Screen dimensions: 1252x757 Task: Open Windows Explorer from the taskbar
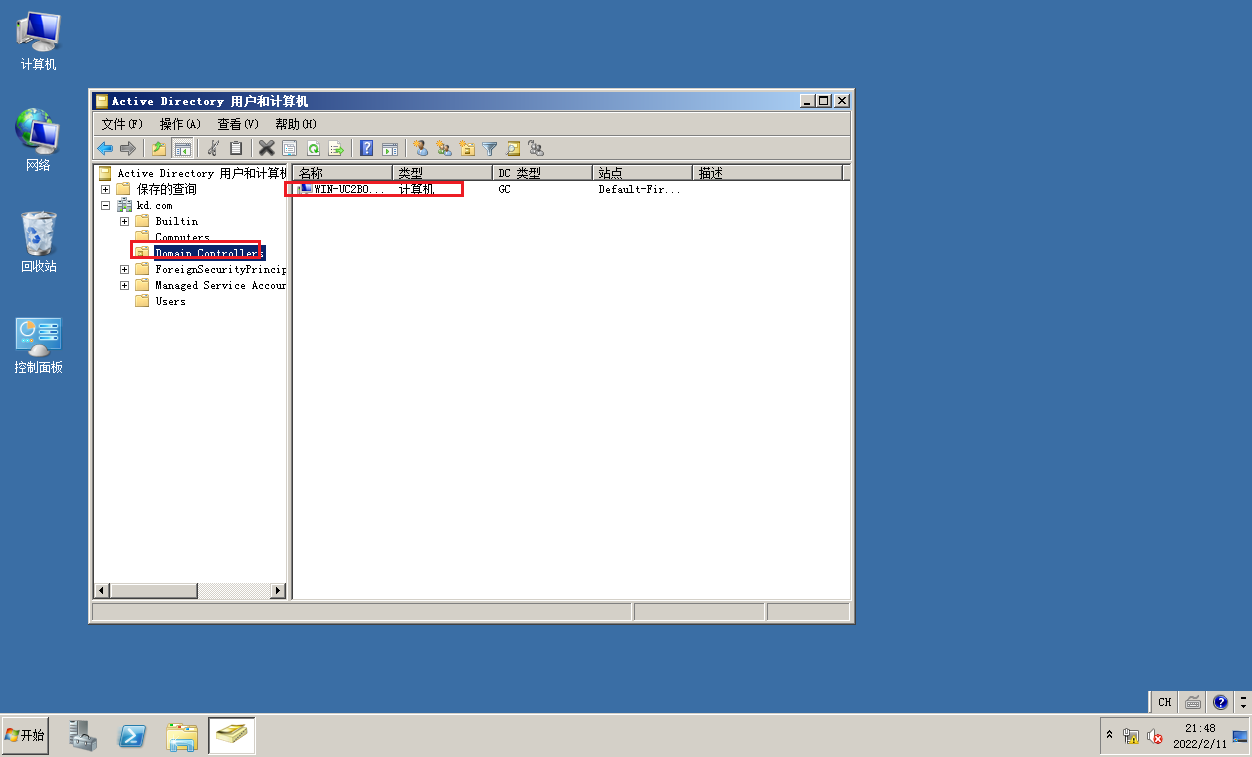182,736
